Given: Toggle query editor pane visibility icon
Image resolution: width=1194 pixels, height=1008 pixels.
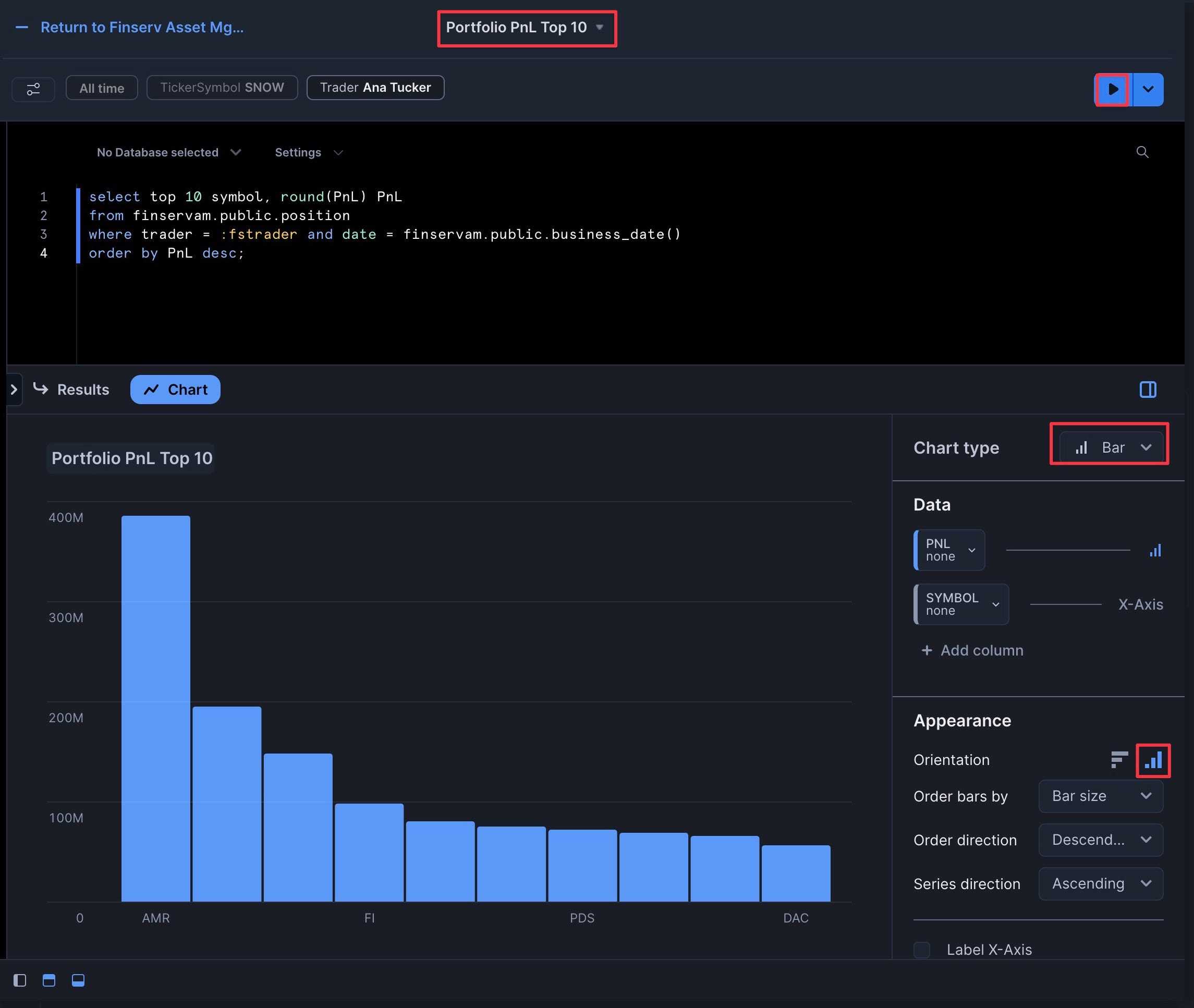Looking at the screenshot, I should [x=49, y=980].
